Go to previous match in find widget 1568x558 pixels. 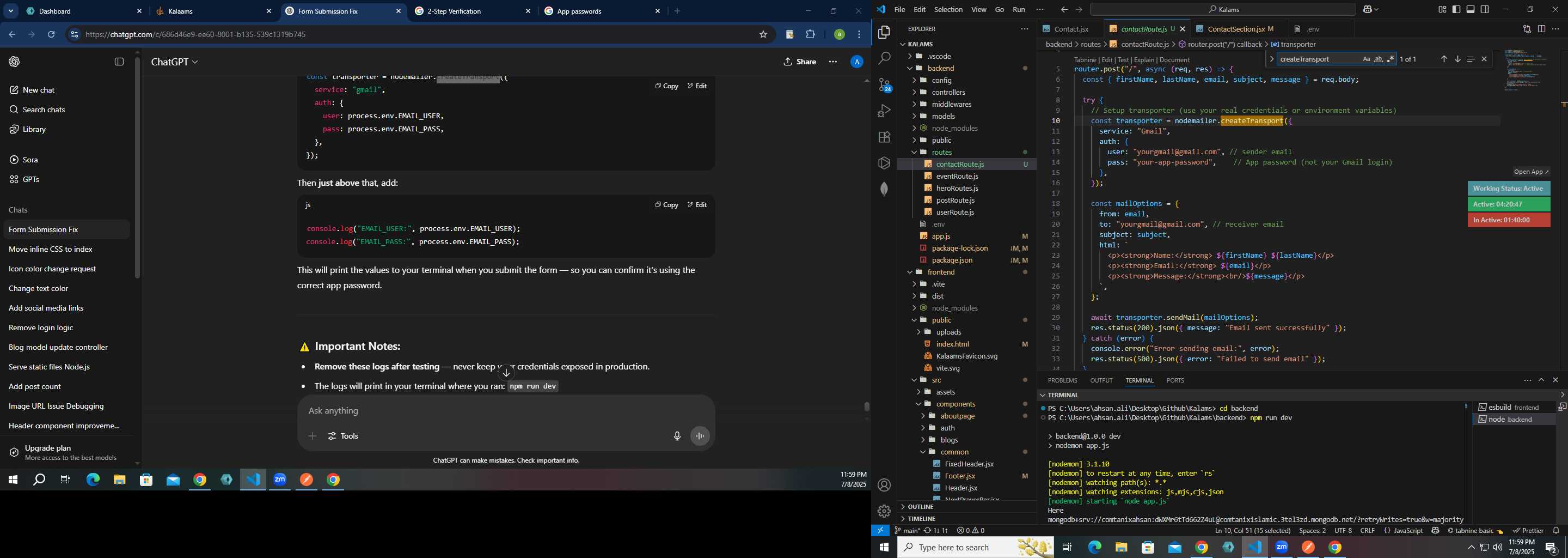pyautogui.click(x=1443, y=59)
